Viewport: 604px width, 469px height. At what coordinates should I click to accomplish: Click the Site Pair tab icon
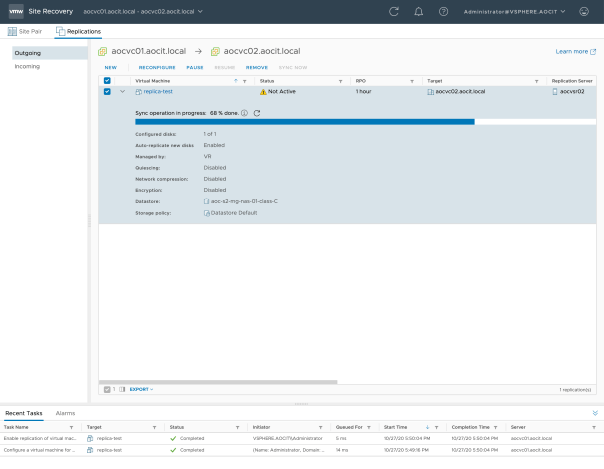pos(12,31)
